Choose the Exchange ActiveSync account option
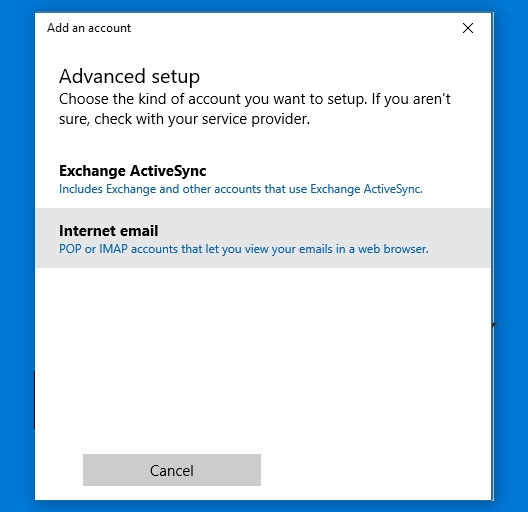Image resolution: width=528 pixels, height=512 pixels. tap(263, 179)
